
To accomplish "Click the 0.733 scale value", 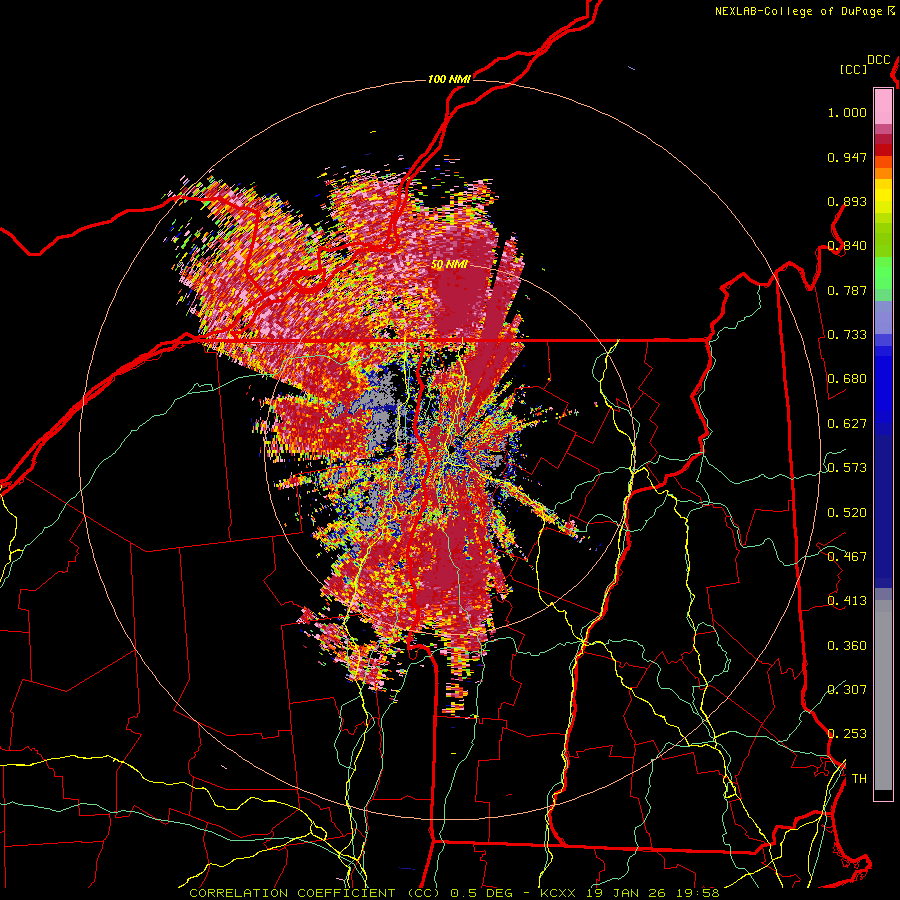I will pyautogui.click(x=847, y=335).
